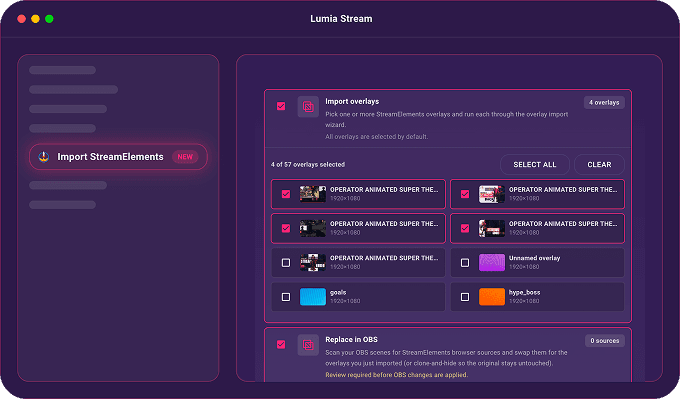
Task: Click the 1920×1080 size under hype_boss
Action: tap(524, 301)
